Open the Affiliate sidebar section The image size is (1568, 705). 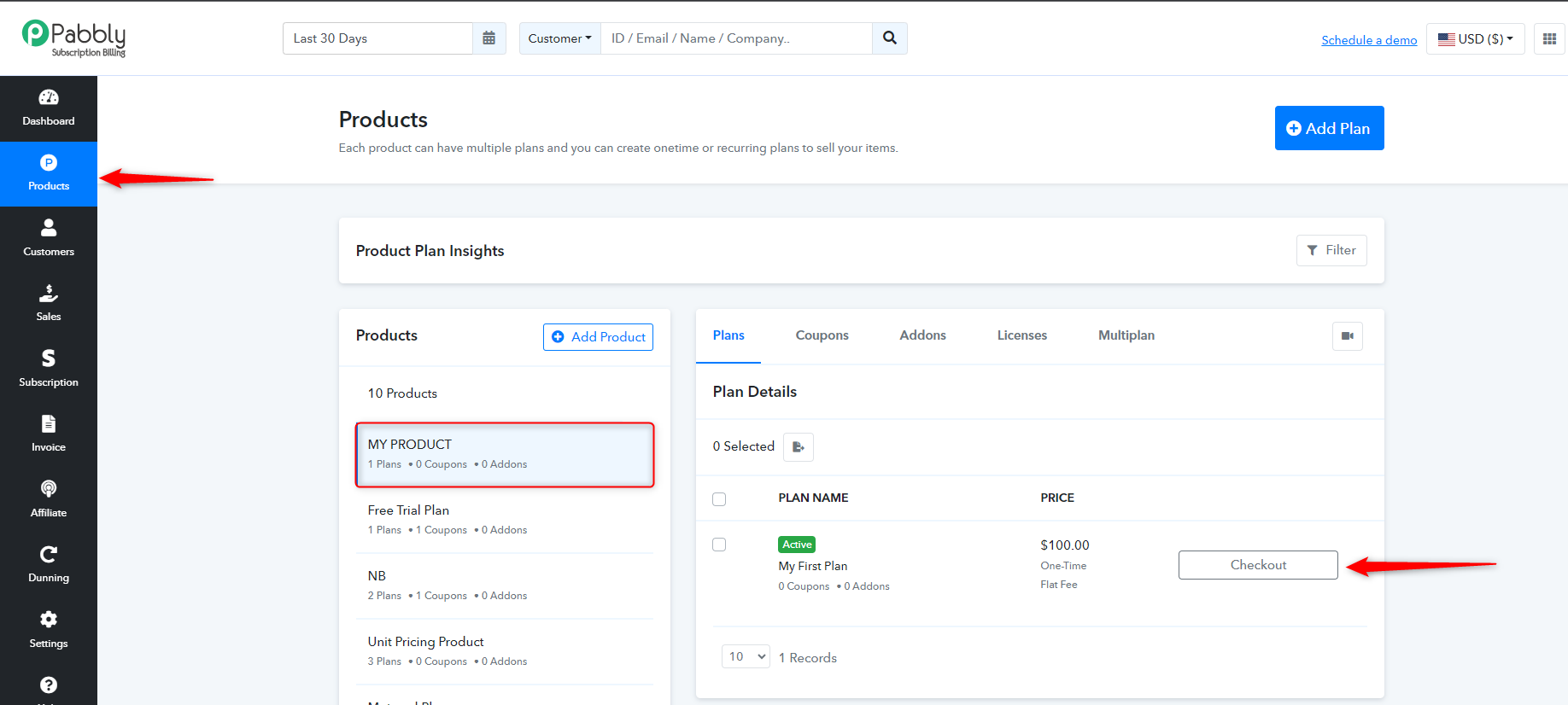pos(49,500)
